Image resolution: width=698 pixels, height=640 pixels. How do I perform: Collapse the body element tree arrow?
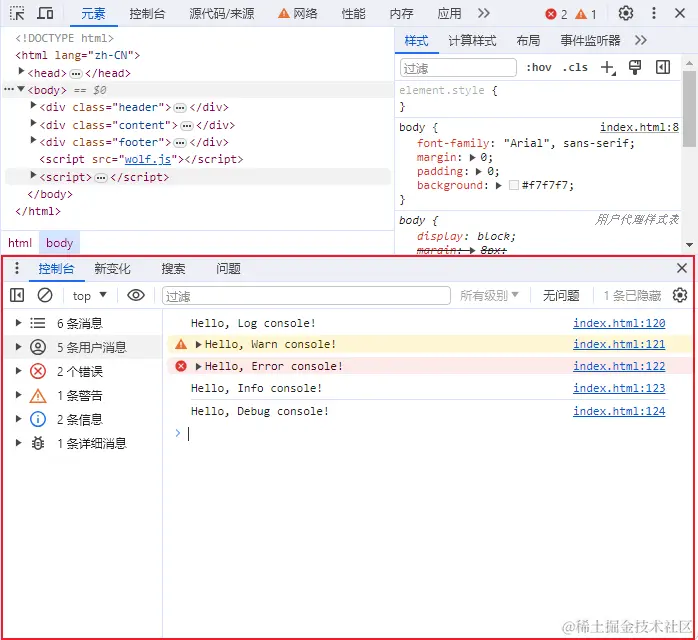tap(21, 89)
